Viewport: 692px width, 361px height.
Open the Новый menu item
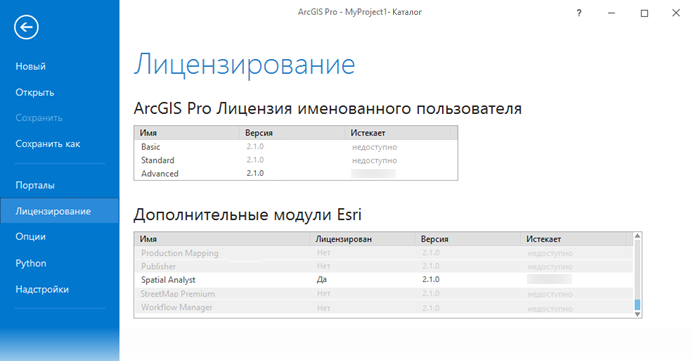pos(30,67)
